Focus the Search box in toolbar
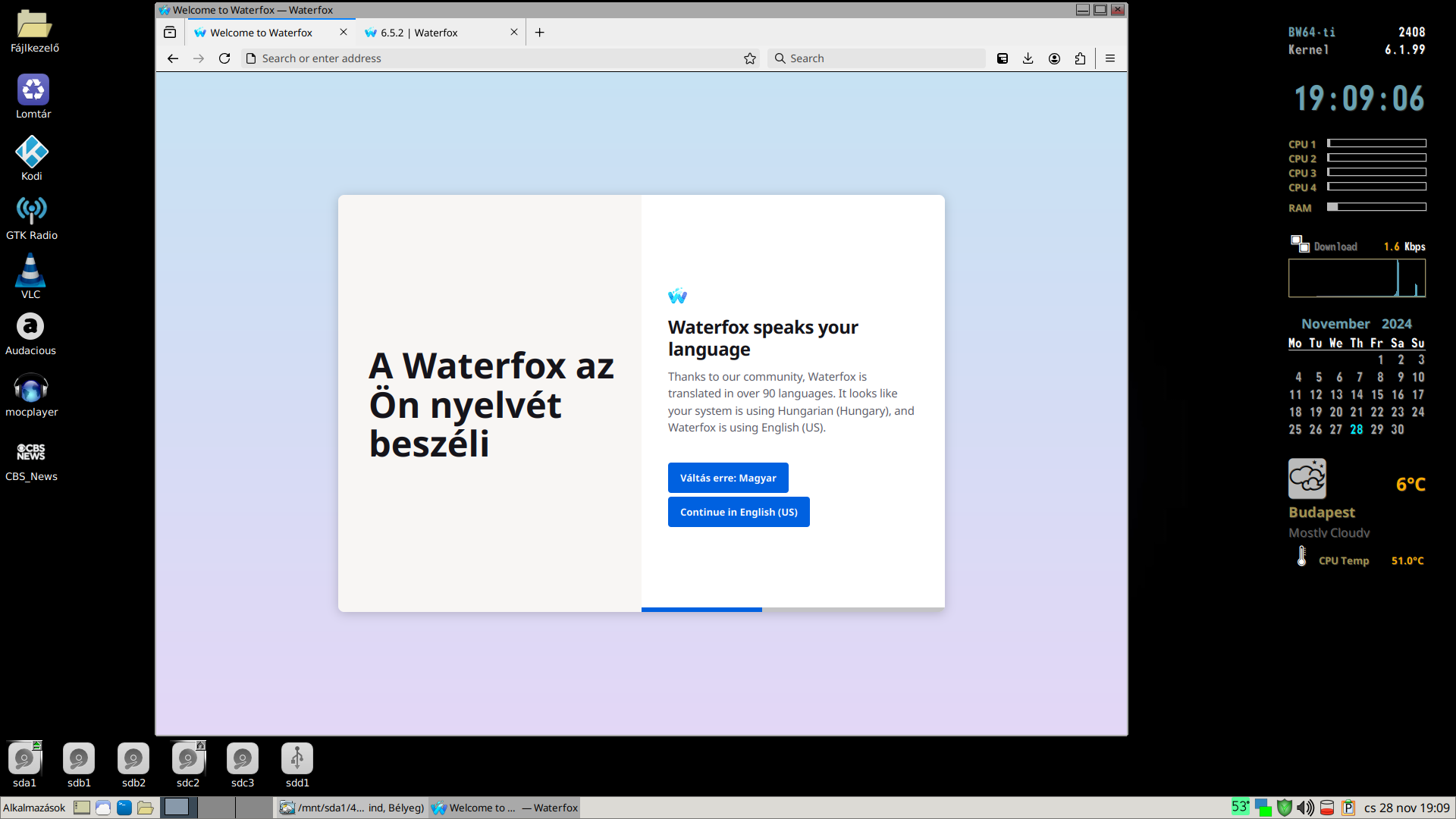1456x819 pixels. pos(877,58)
